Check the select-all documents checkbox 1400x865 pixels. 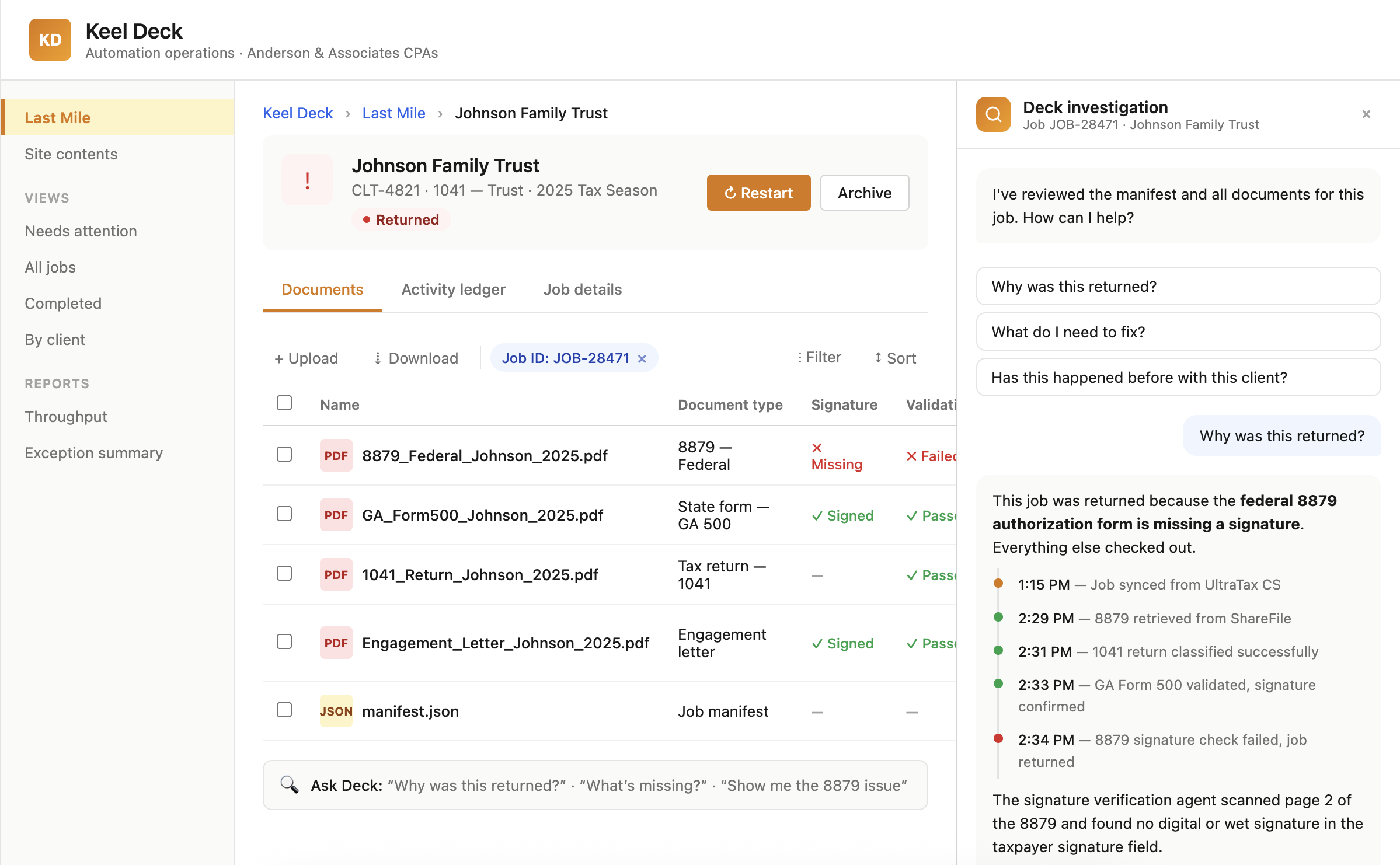coord(284,403)
